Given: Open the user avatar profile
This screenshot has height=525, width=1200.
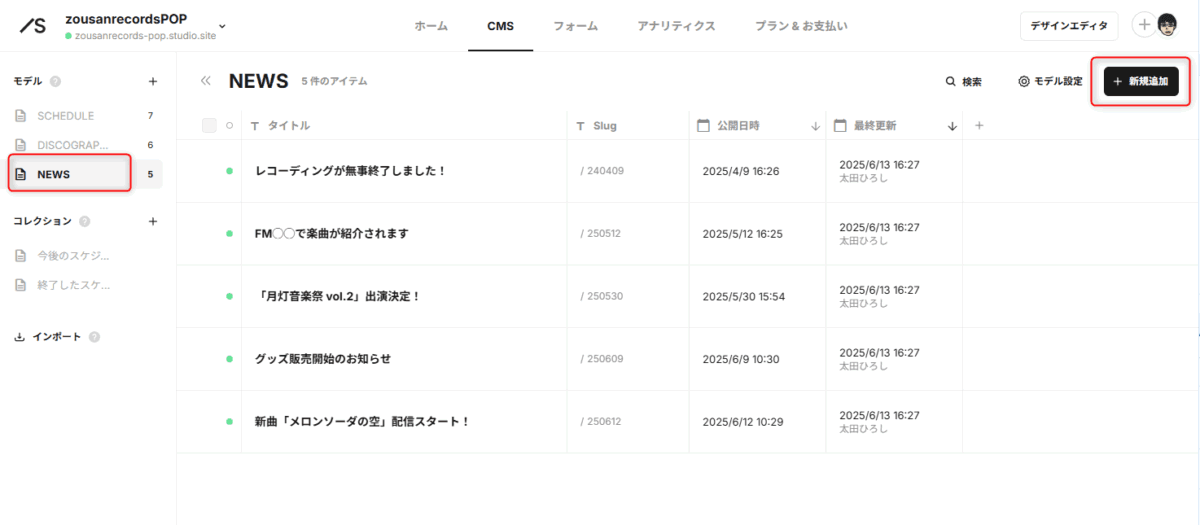Looking at the screenshot, I should (x=1167, y=25).
